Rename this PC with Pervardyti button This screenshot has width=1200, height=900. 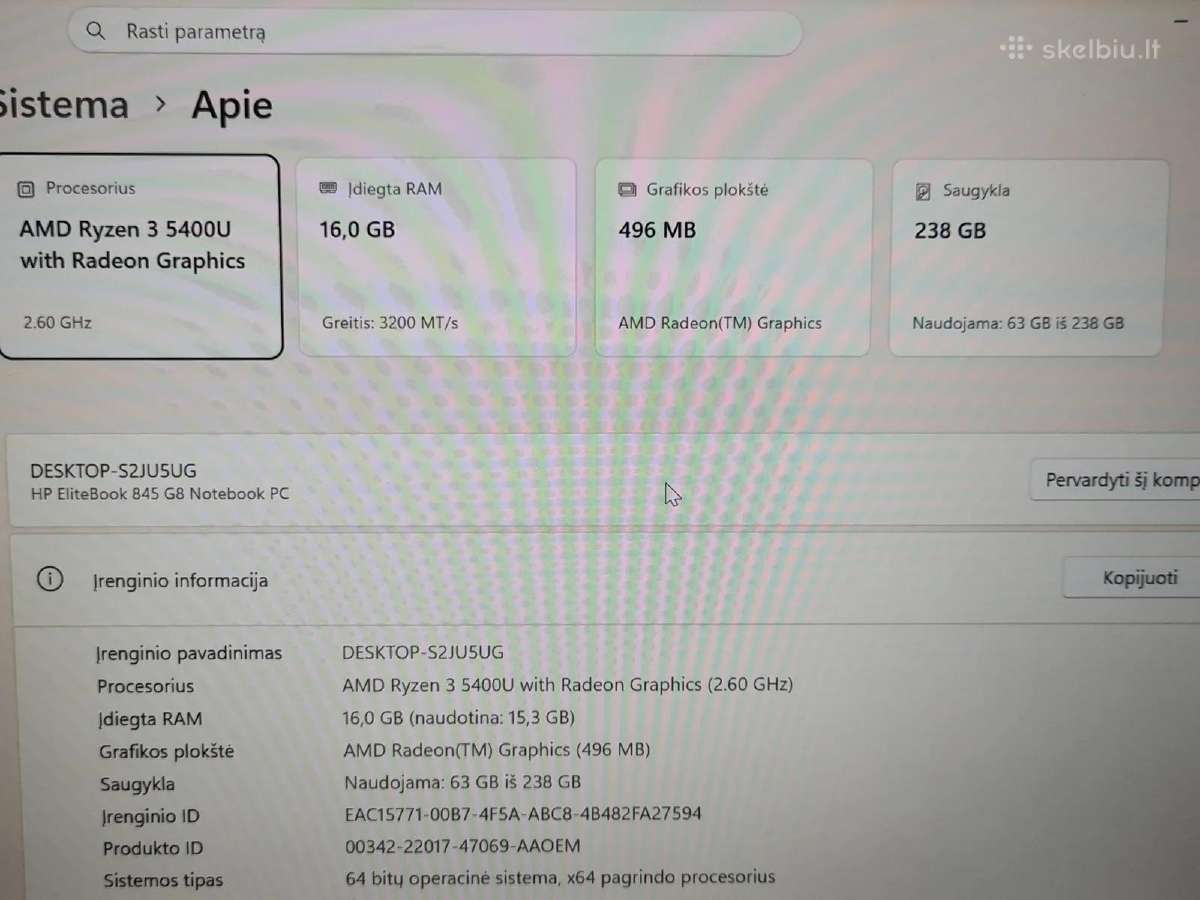point(1116,481)
